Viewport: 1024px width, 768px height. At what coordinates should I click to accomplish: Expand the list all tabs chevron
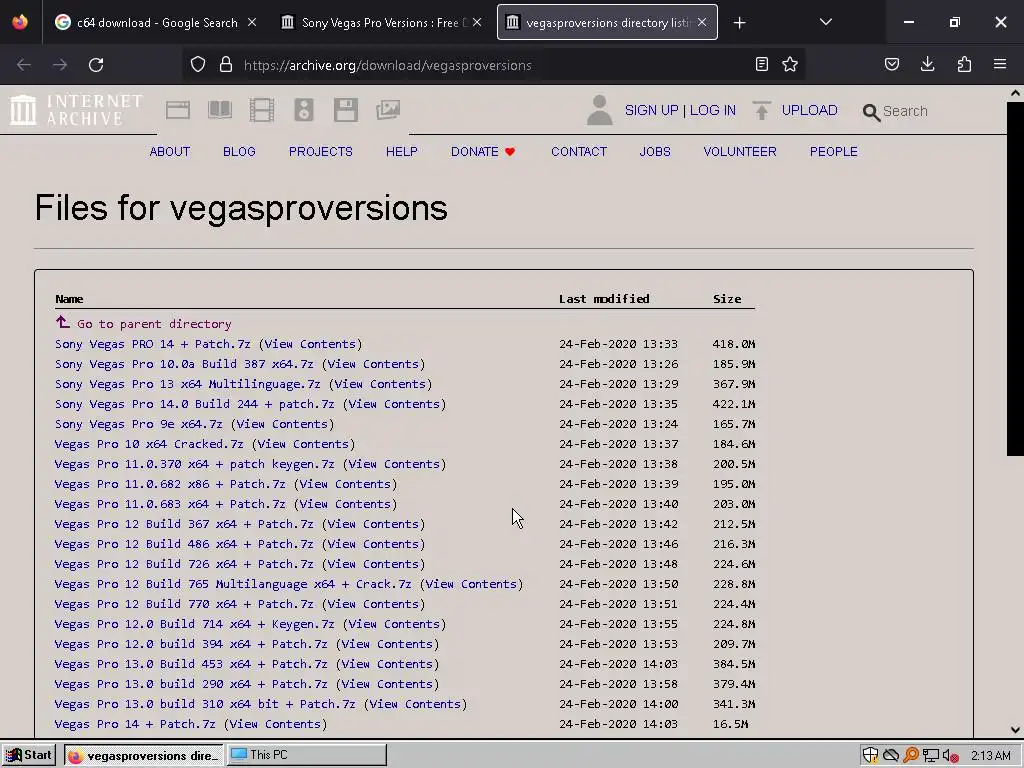click(x=825, y=22)
